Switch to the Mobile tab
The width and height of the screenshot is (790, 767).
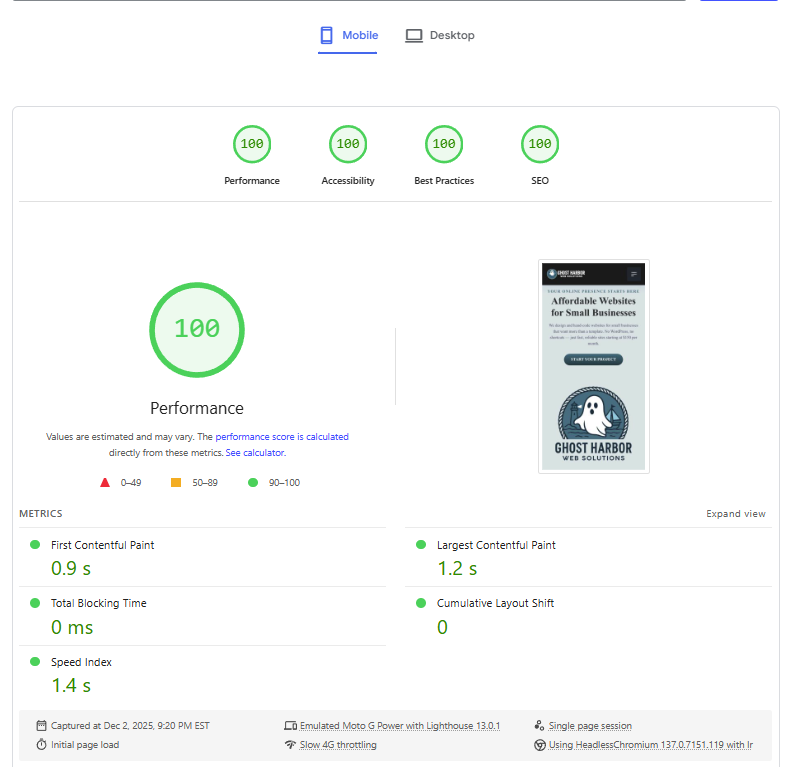348,36
